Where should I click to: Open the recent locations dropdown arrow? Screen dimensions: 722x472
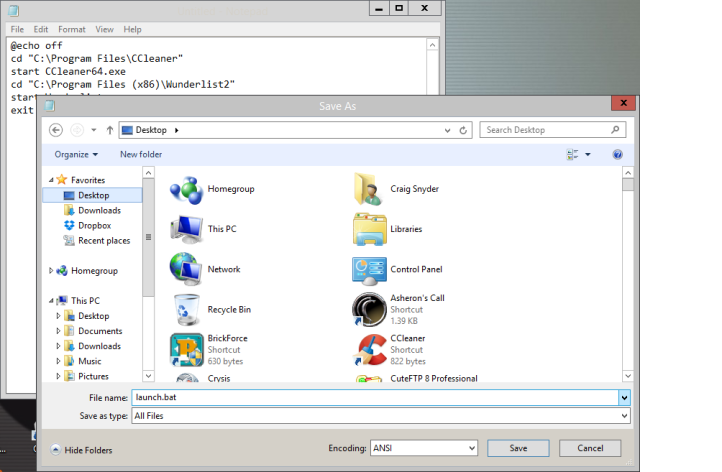pyautogui.click(x=93, y=130)
